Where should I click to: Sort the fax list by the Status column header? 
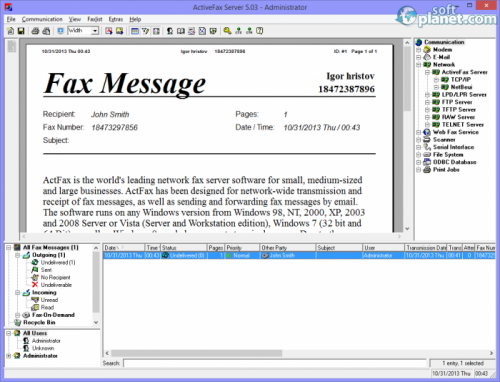184,248
